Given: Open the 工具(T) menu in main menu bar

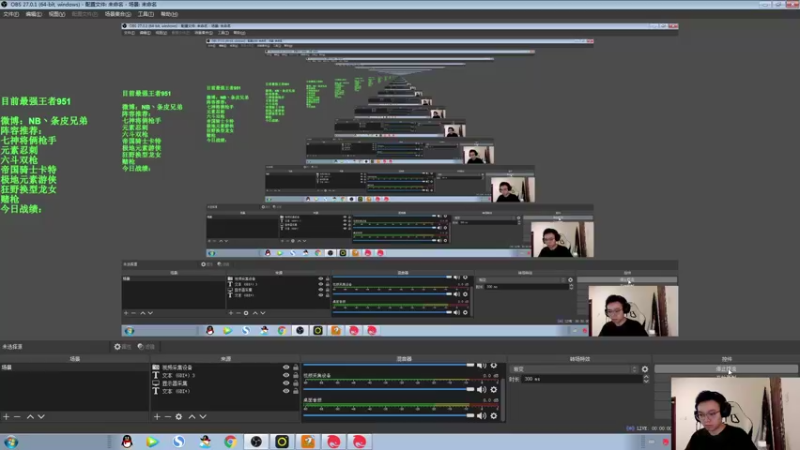Looking at the screenshot, I should [x=145, y=14].
